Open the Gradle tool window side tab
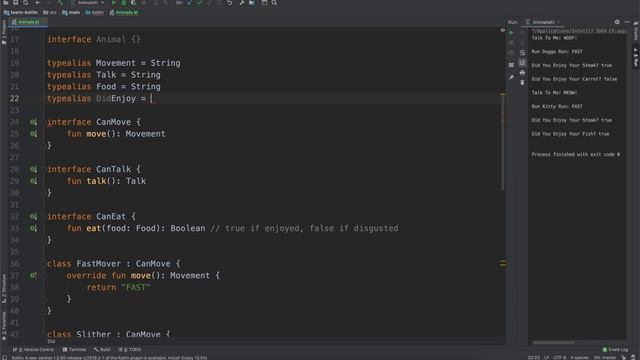640x360 pixels. [x=636, y=31]
